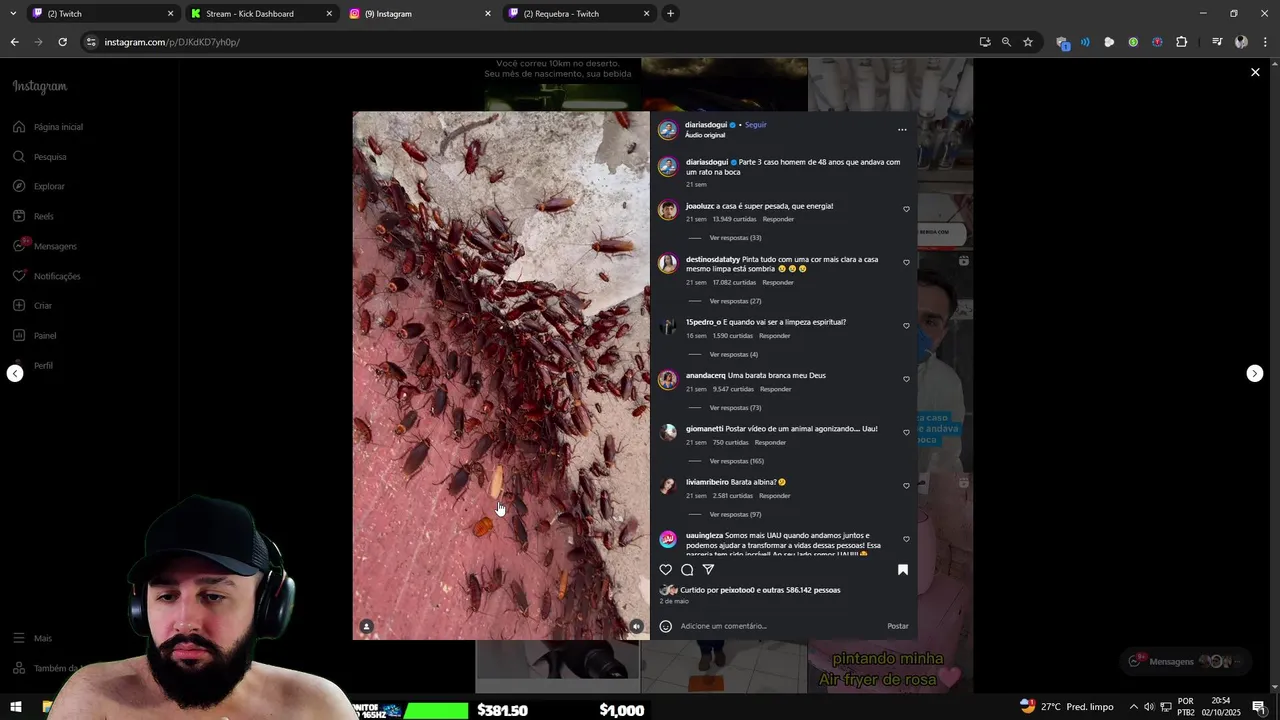
Task: Click outras 586.142 pessoas likes link
Action: [803, 590]
